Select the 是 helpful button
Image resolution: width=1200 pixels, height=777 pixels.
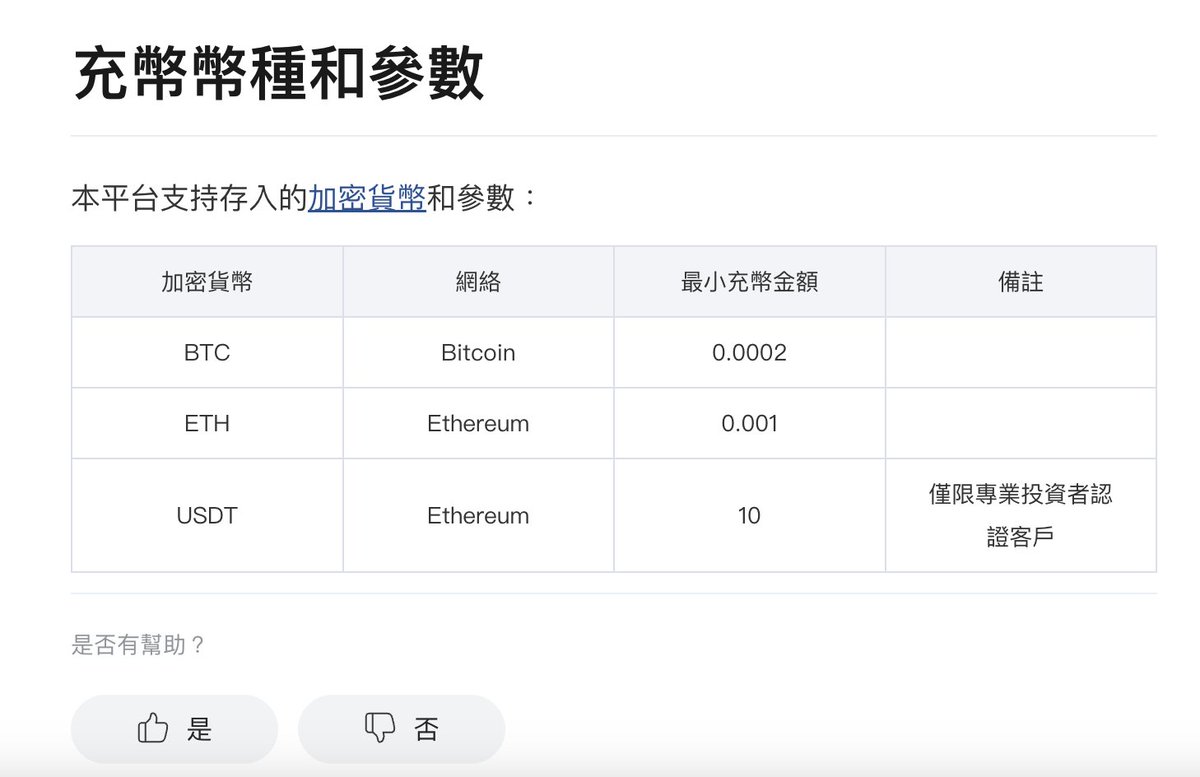(x=174, y=729)
